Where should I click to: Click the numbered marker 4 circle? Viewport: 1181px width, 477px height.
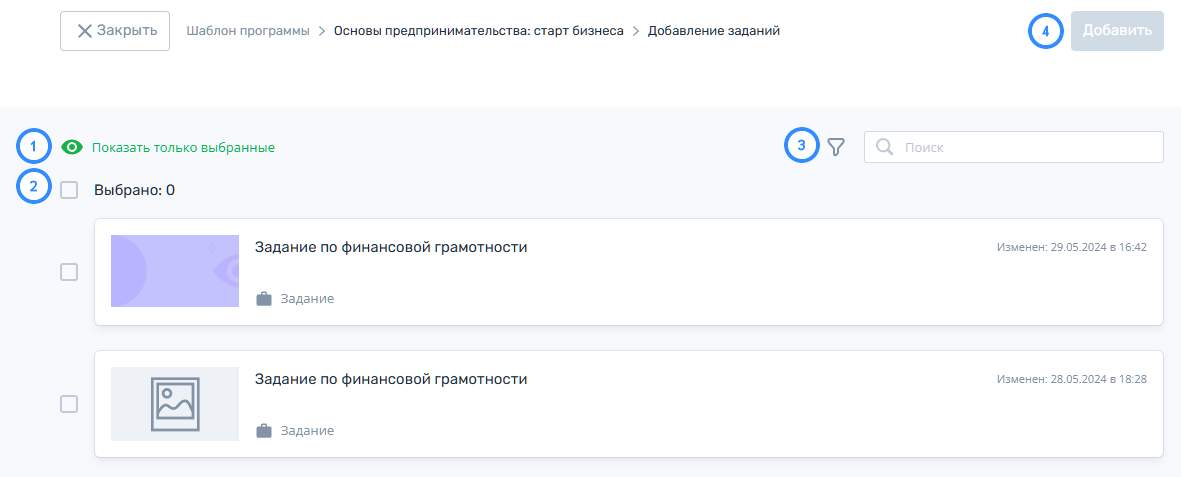[1045, 31]
